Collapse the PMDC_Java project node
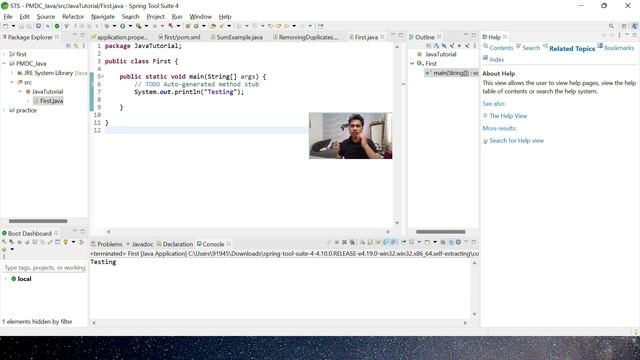Screen dimensions: 640x360 click(x=4, y=63)
